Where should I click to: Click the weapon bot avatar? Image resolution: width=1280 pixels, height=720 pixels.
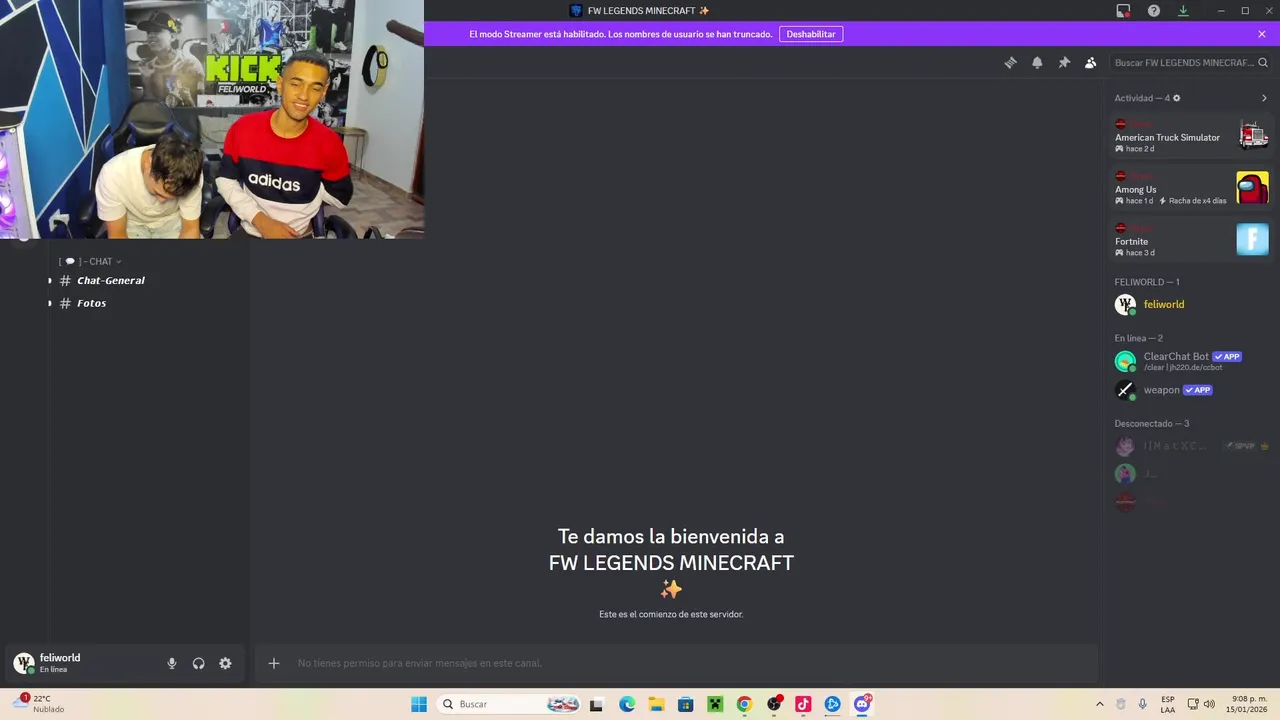(1126, 390)
